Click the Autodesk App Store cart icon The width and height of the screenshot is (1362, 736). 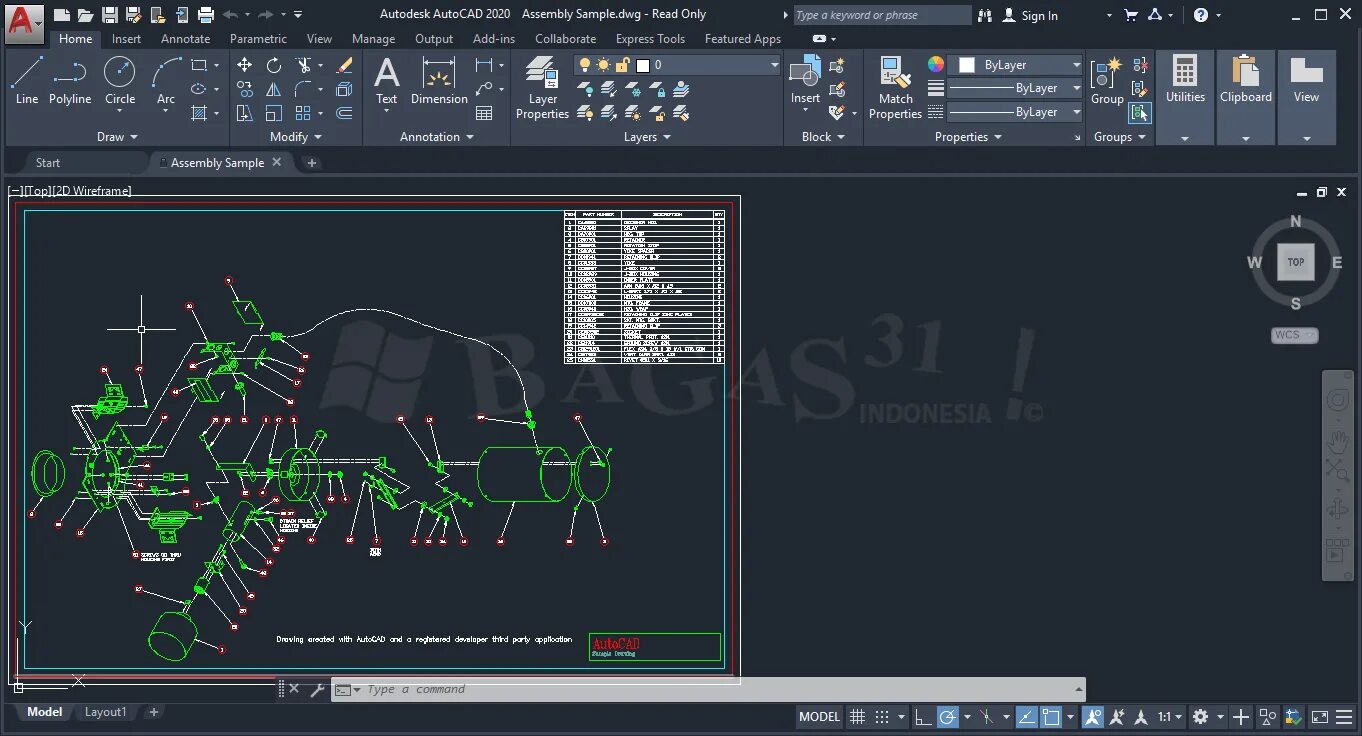[1131, 15]
